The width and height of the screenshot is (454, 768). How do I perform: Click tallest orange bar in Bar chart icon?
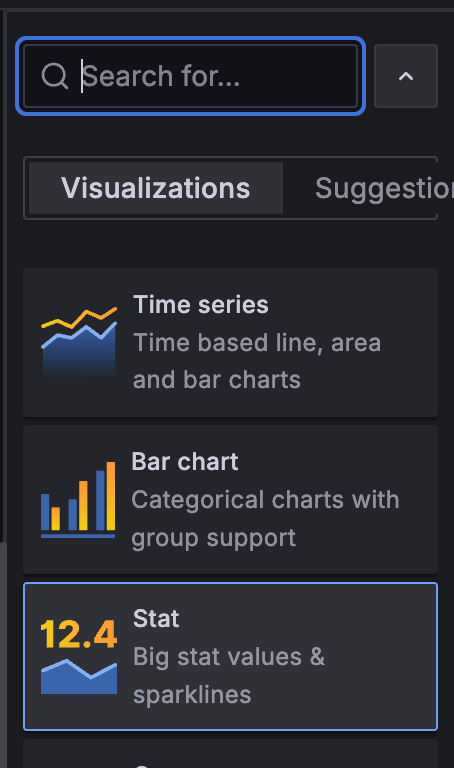pos(111,496)
